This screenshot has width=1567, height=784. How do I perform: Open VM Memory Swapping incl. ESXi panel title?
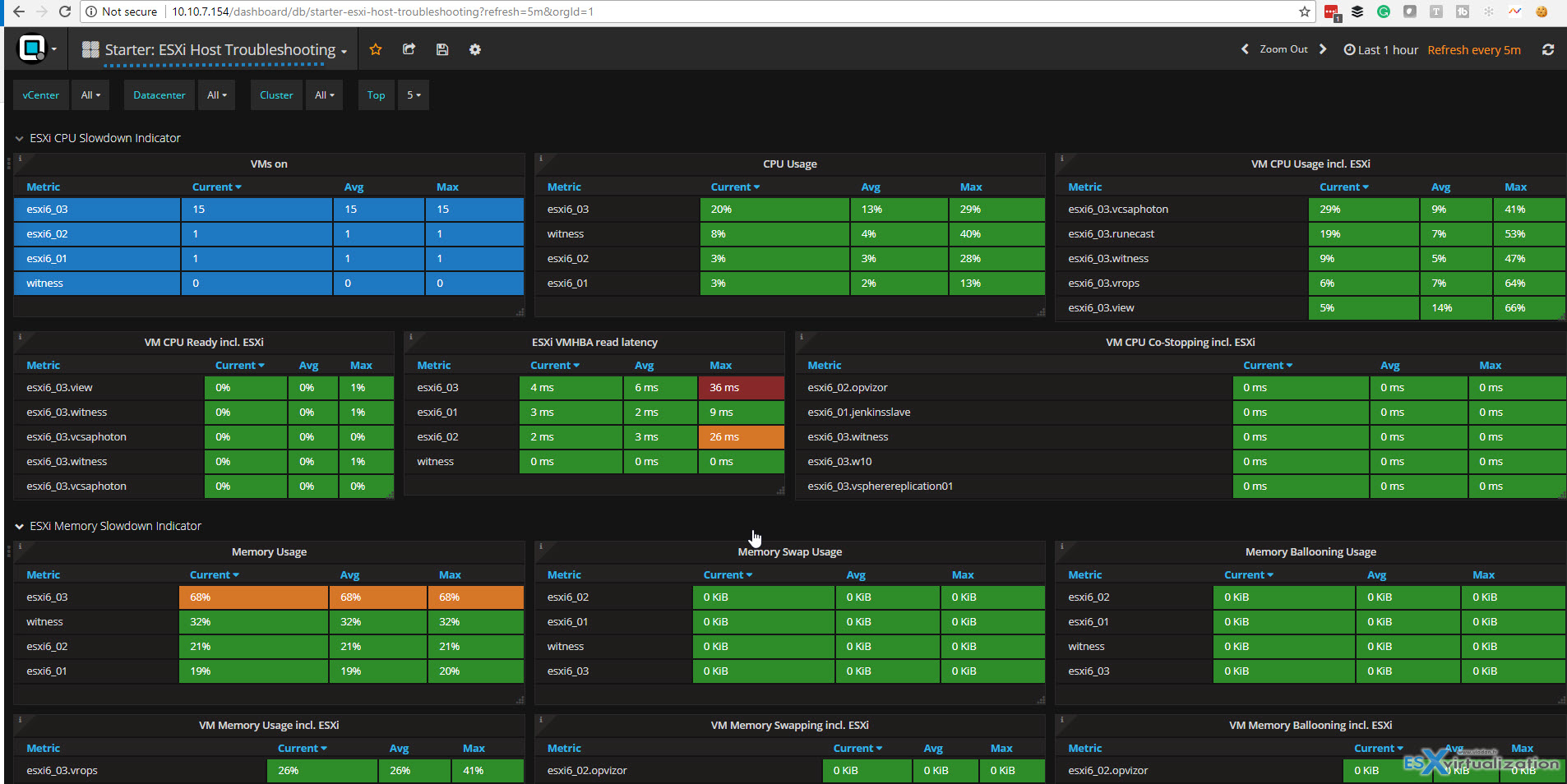point(790,725)
